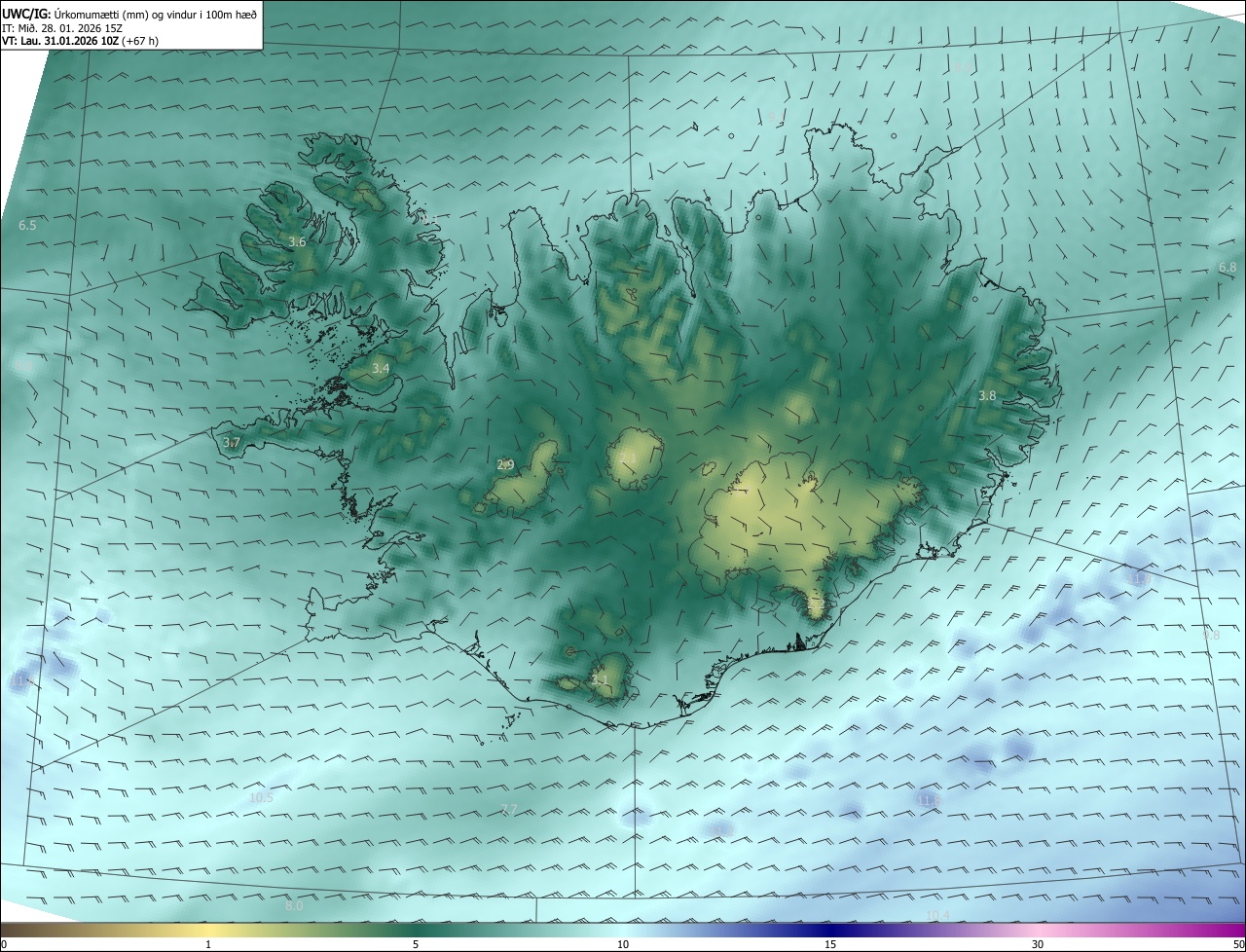Select the valid time line 'VT: Lau. 31.01.2026 10Z (+67 h)'
The image size is (1246, 952).
80,41
